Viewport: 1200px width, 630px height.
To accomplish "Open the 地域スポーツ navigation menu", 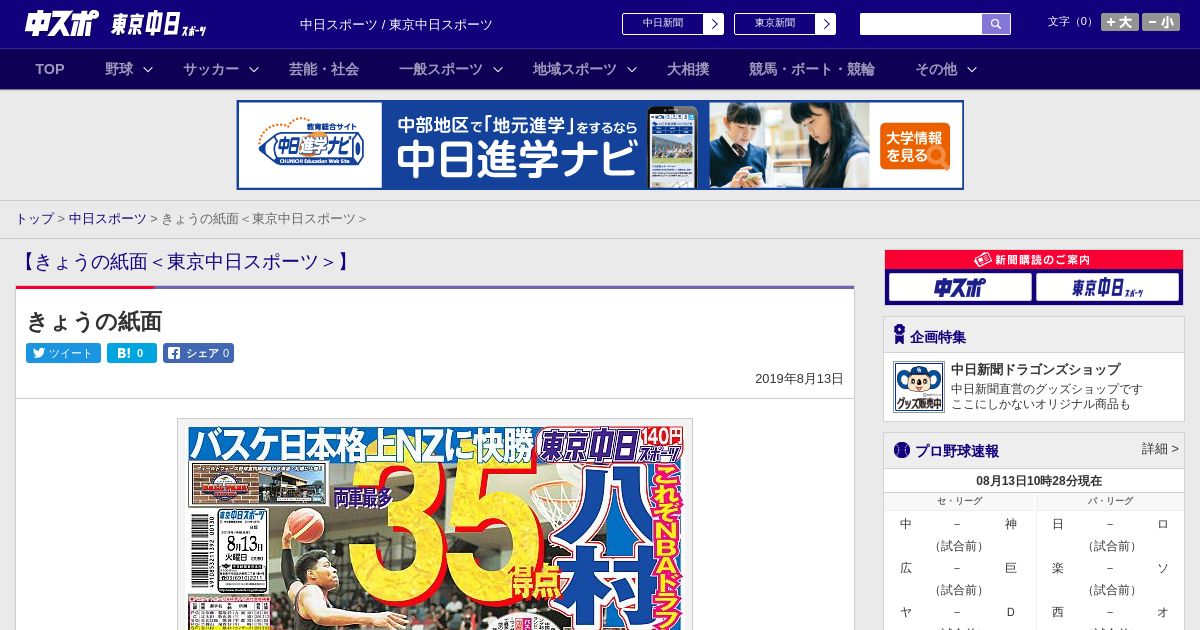I will [575, 69].
